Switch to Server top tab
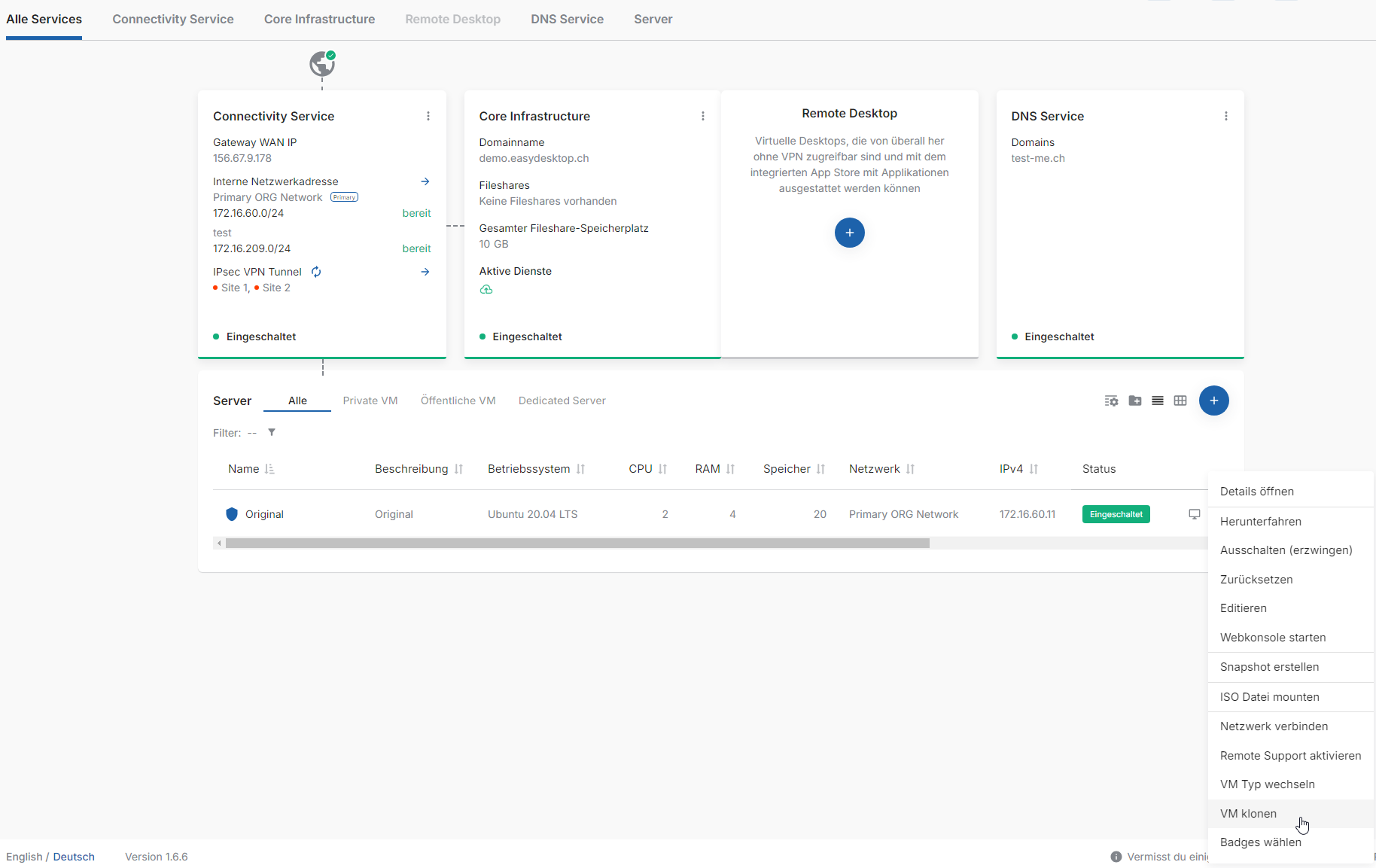The width and height of the screenshot is (1376, 868). point(653,19)
